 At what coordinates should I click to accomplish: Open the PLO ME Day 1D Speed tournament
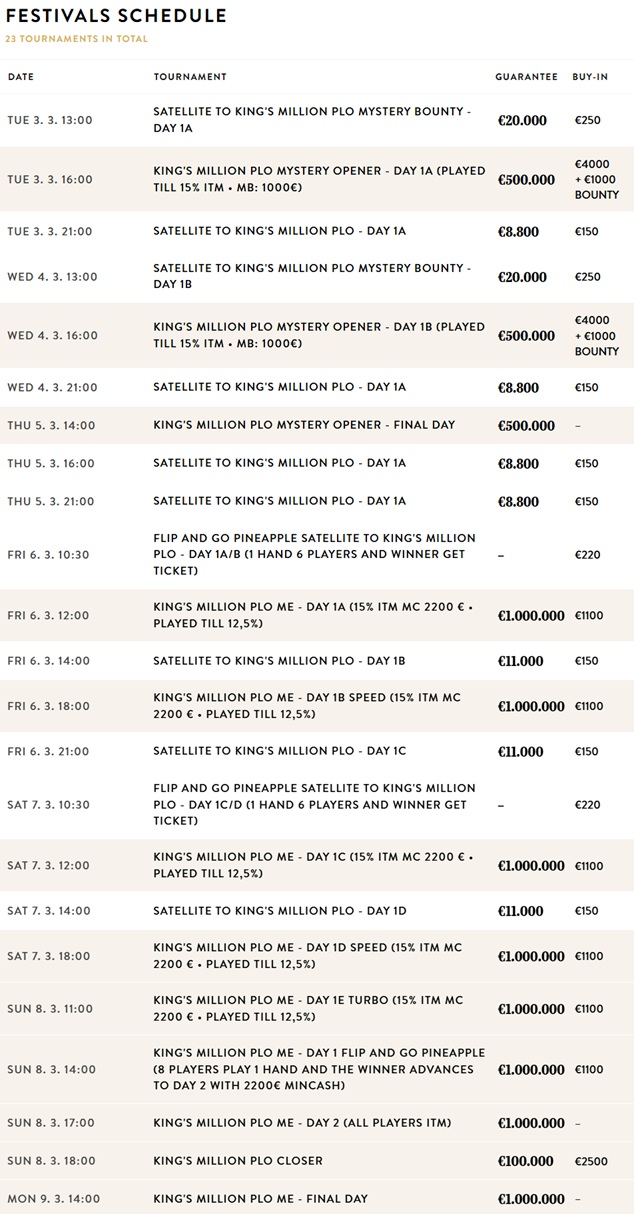[x=307, y=956]
